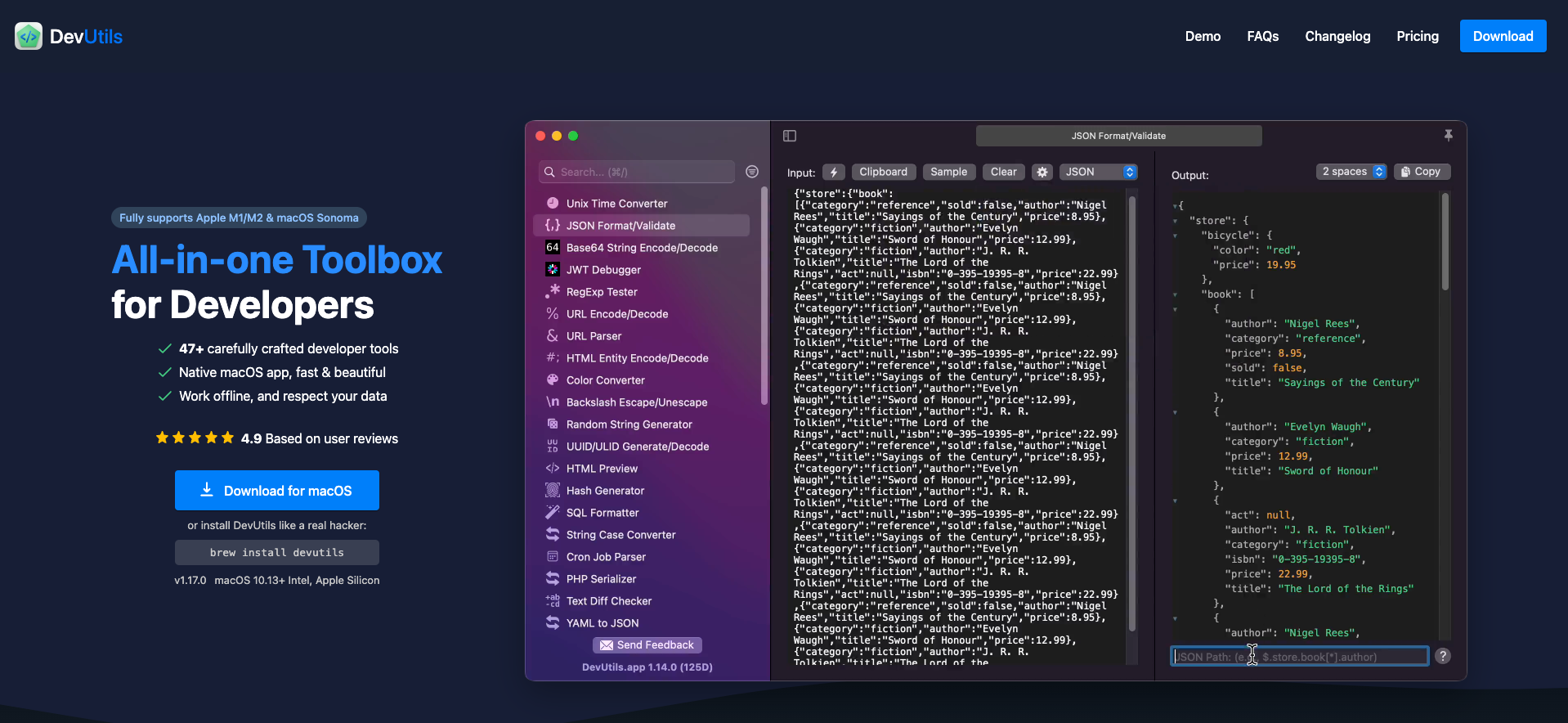Click the sidebar filter list icon

coord(752,172)
